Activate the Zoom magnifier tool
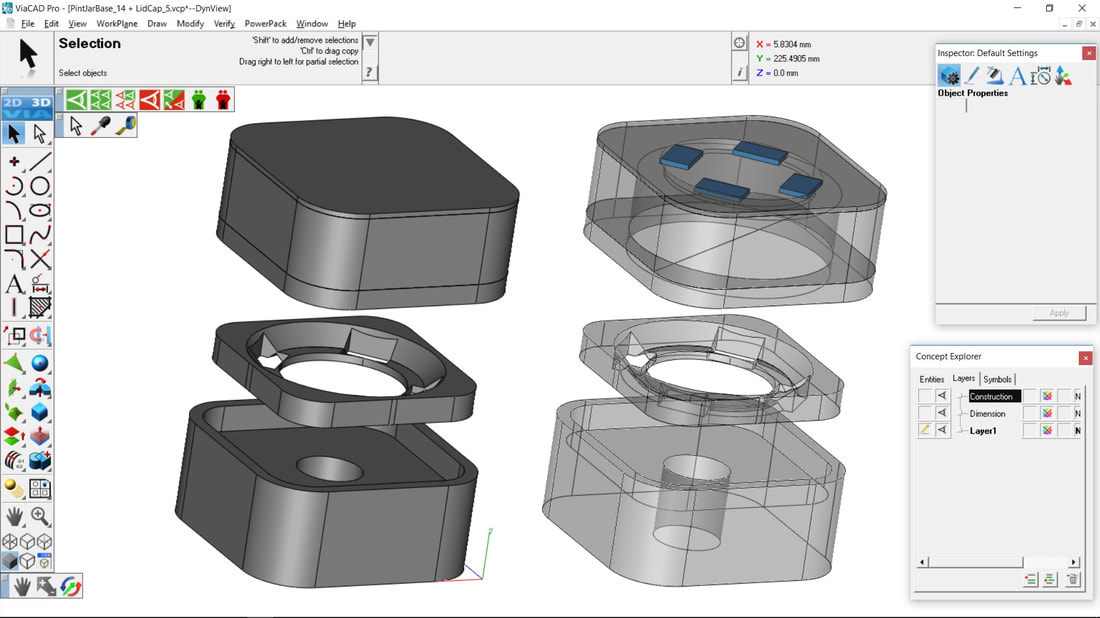Screen dimensions: 1100x618 coord(40,516)
